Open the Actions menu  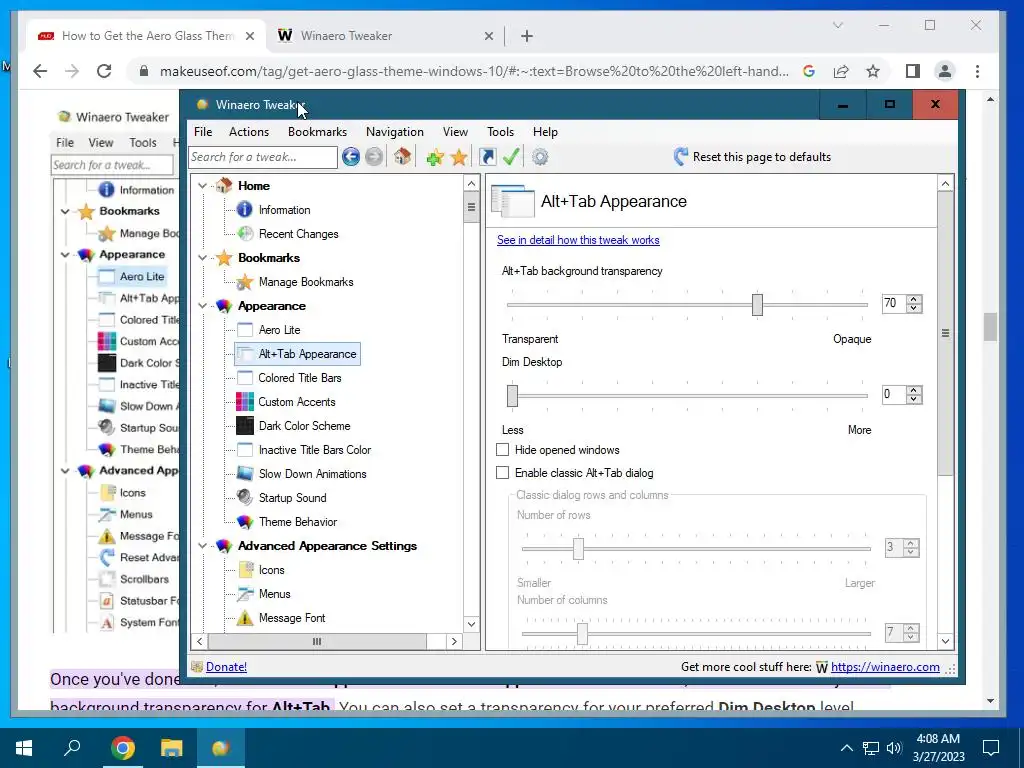249,132
